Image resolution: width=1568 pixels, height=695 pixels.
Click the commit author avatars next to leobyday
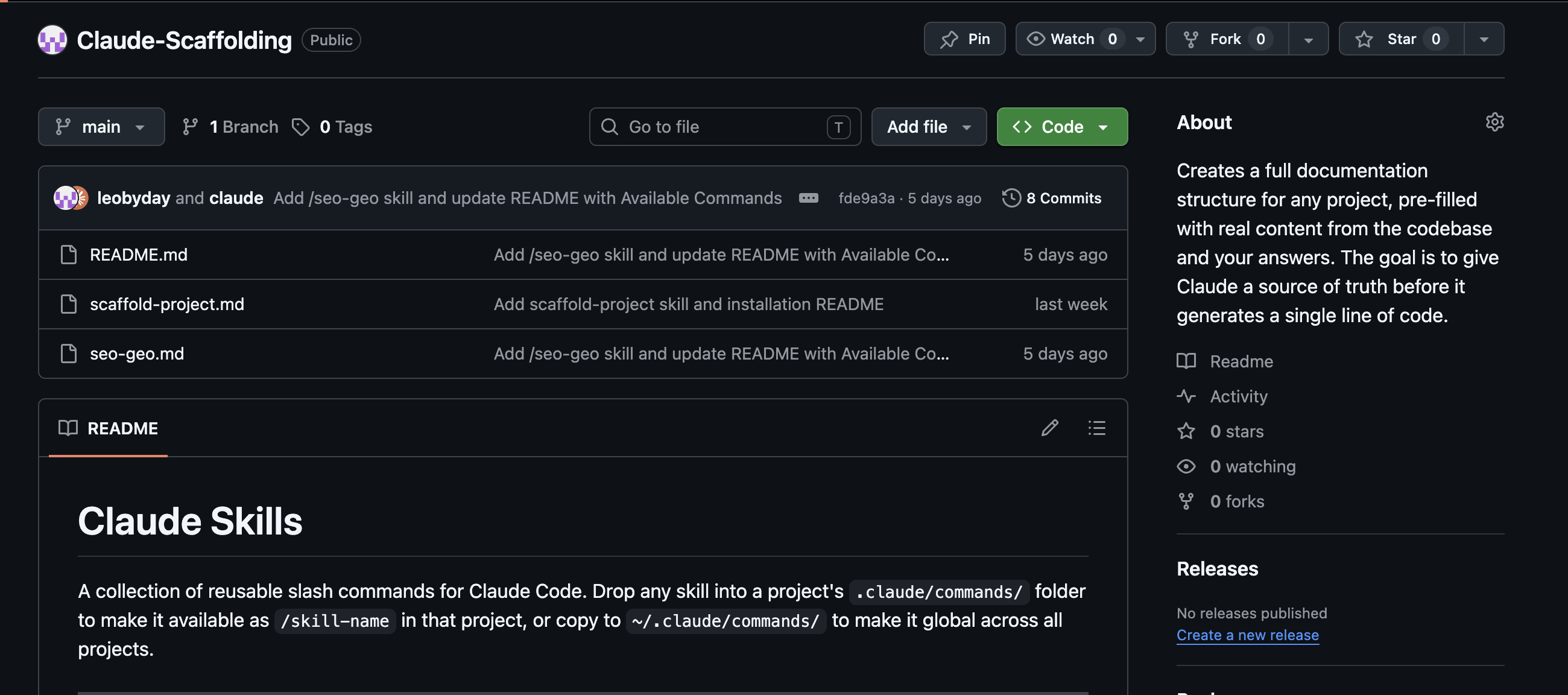(71, 198)
